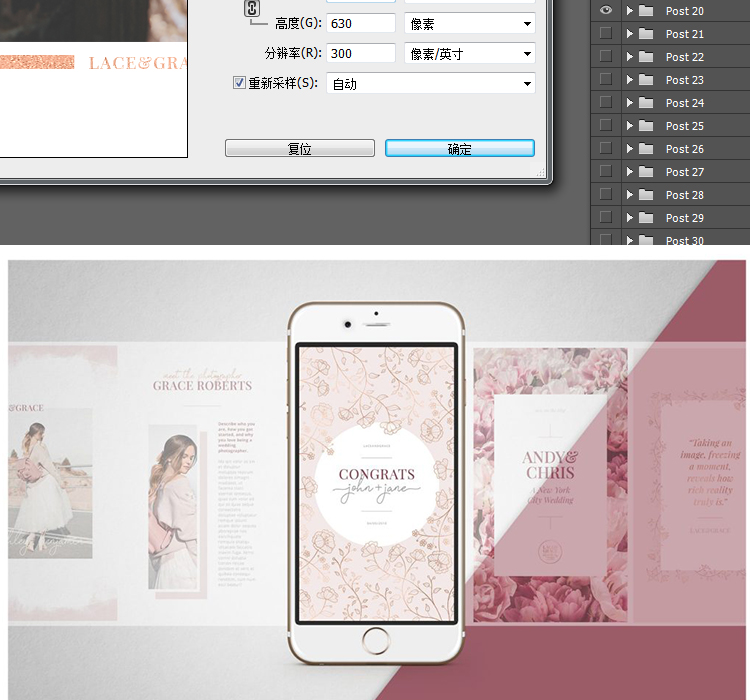Click the height input field showing 630

pyautogui.click(x=360, y=23)
